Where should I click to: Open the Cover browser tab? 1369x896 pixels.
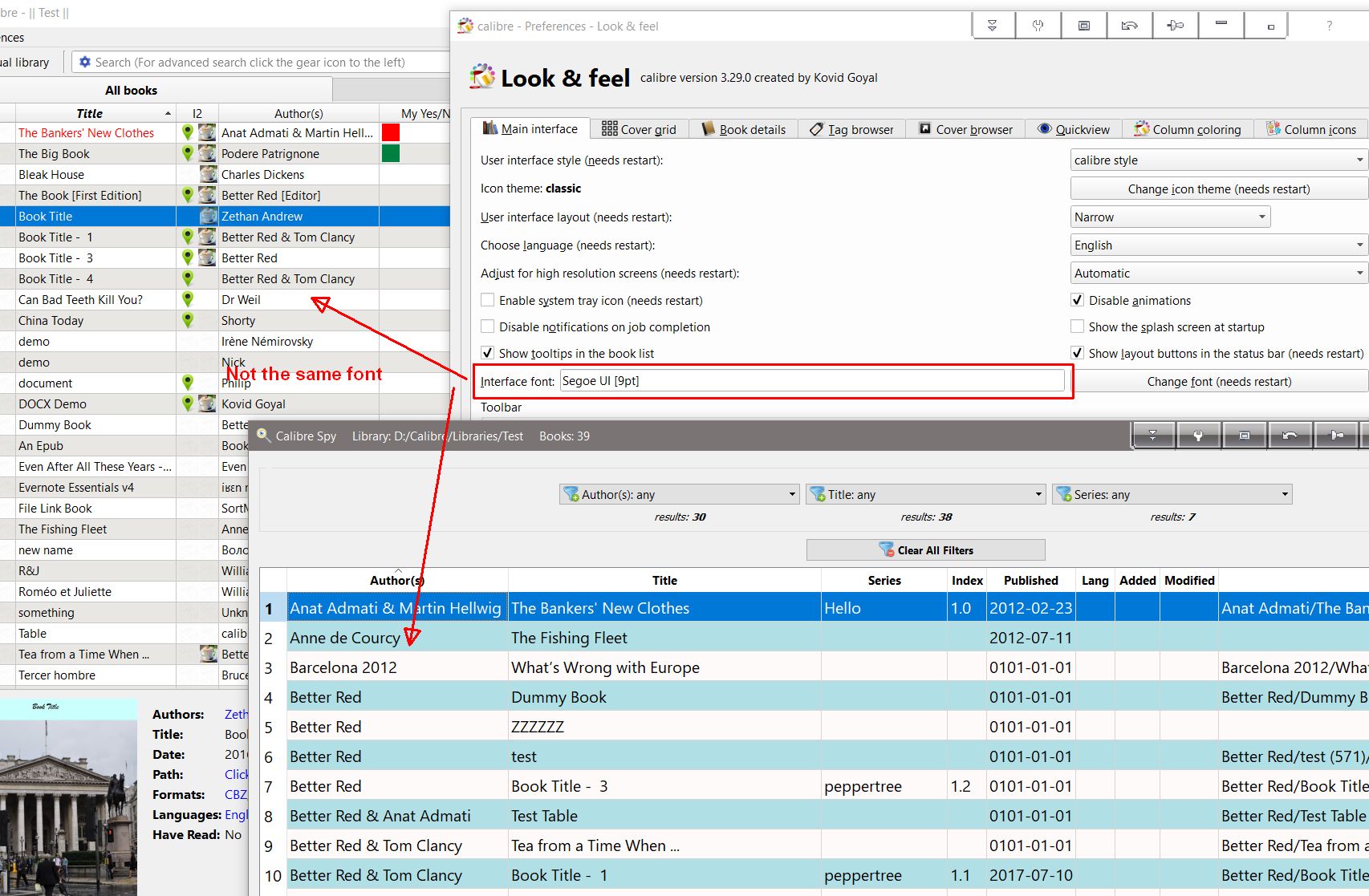point(966,129)
